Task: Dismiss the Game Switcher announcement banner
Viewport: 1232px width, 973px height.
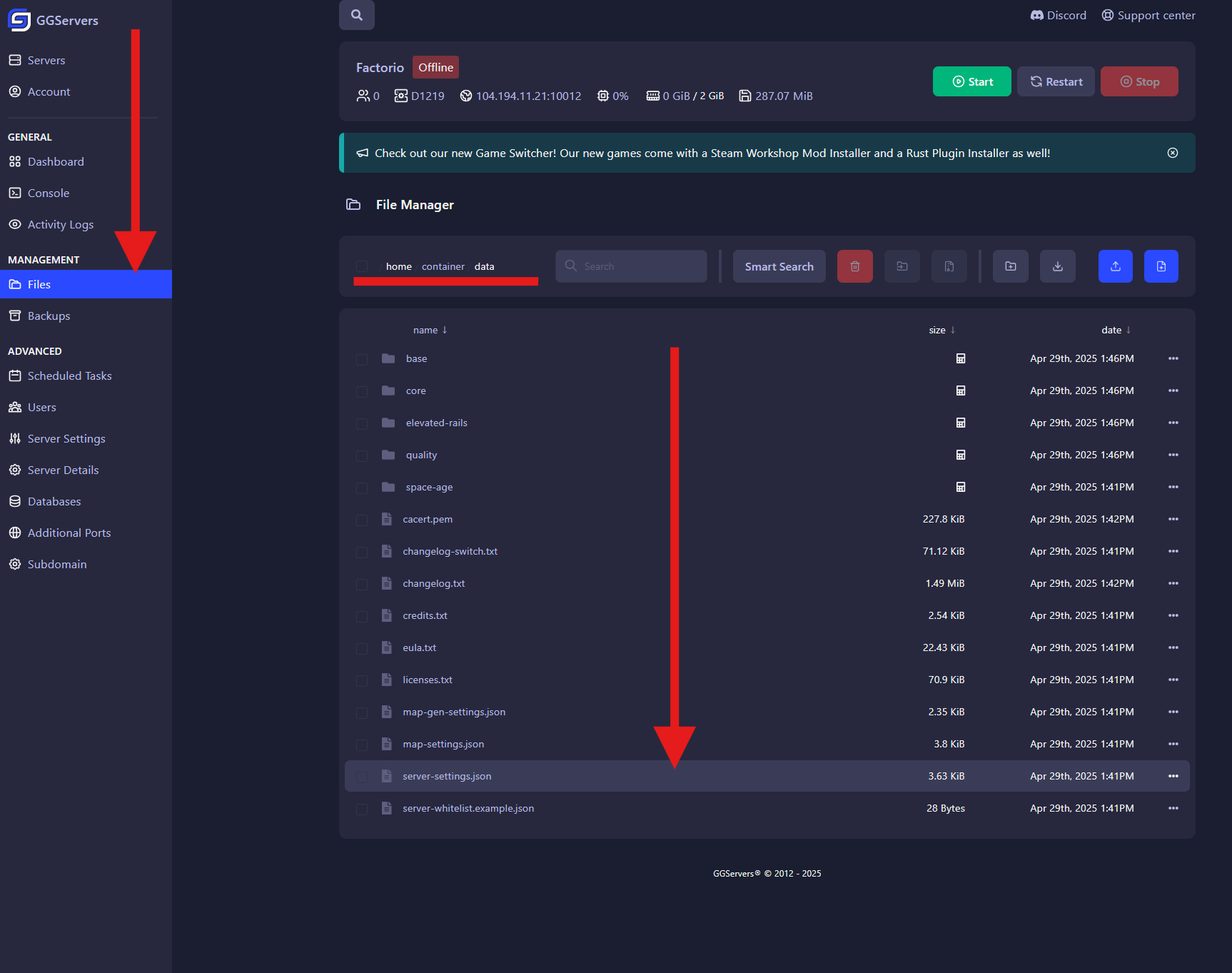Action: click(x=1173, y=152)
